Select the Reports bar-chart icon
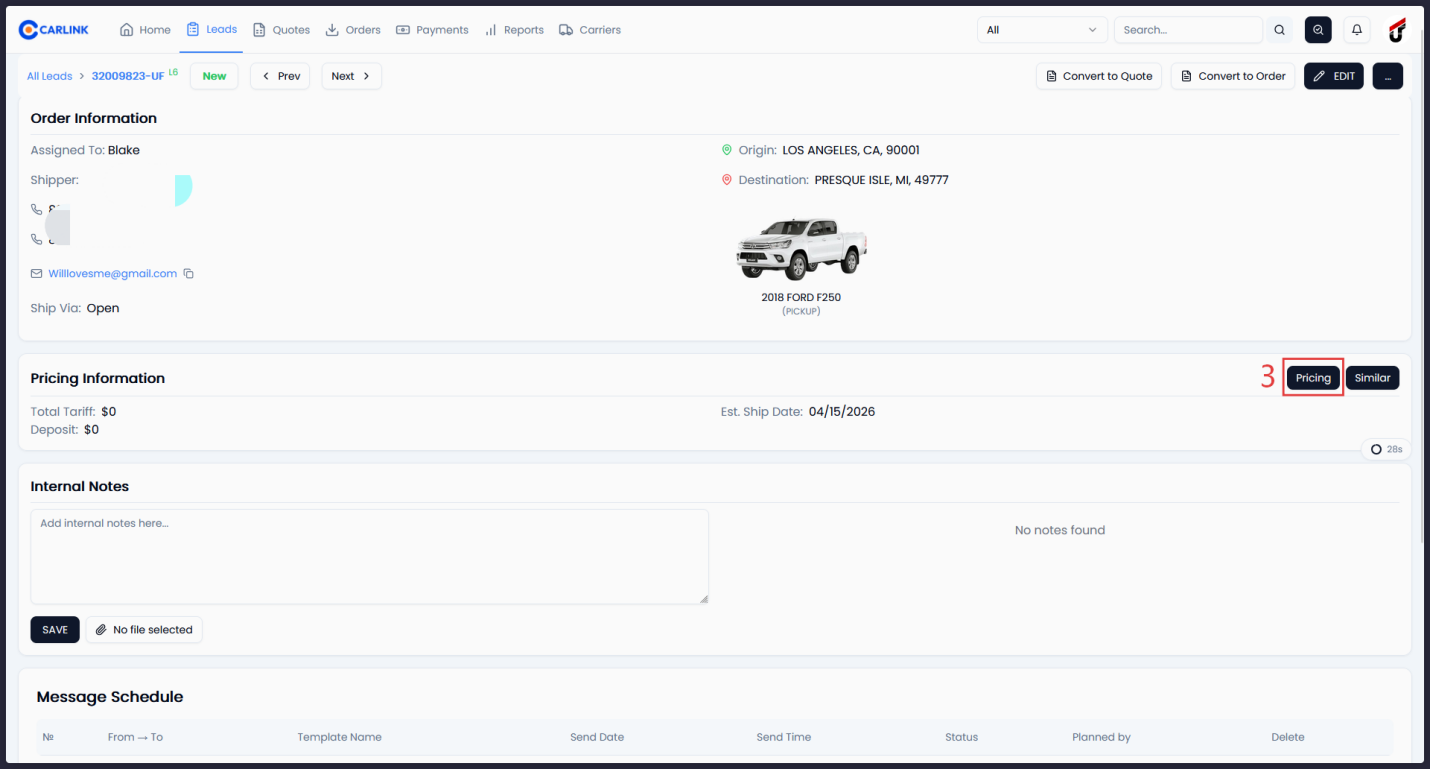 [489, 29]
